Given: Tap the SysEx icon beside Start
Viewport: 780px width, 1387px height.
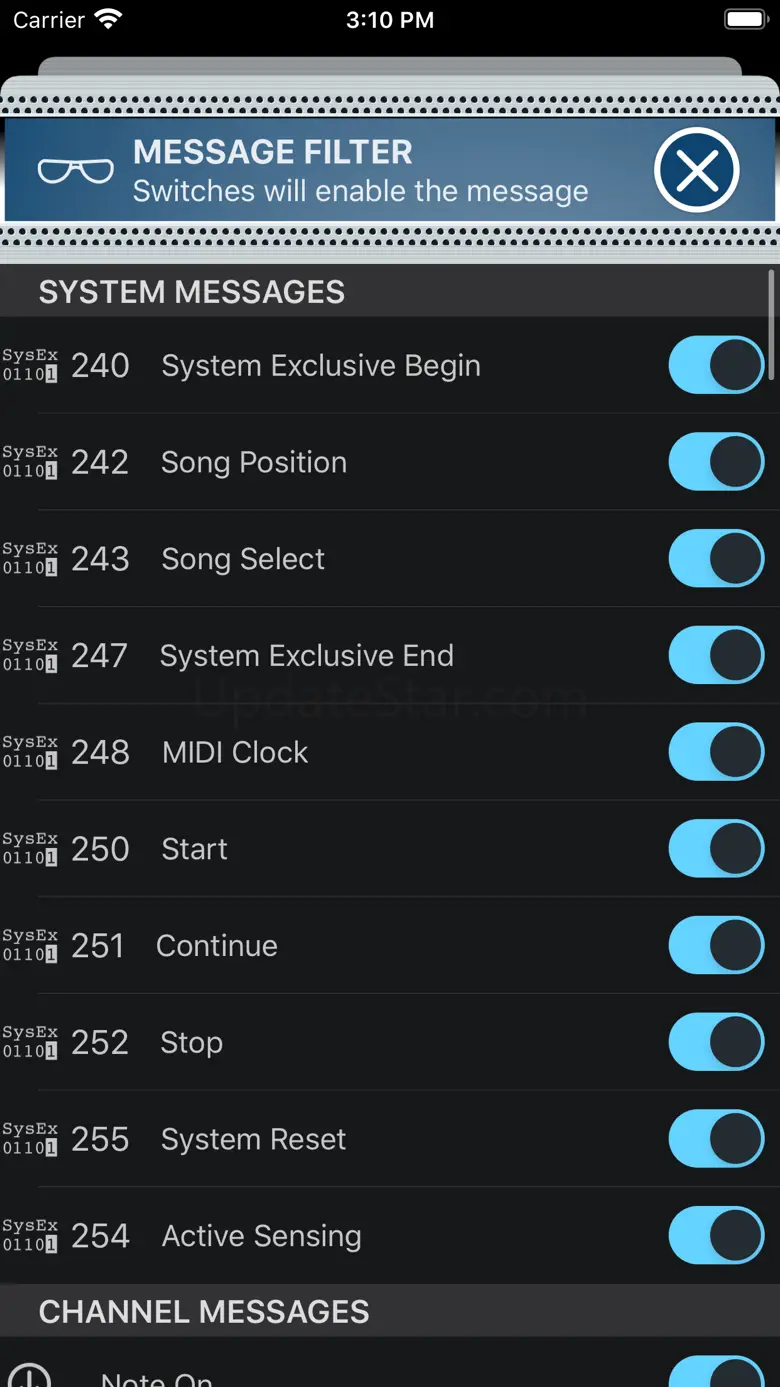Looking at the screenshot, I should click(30, 849).
